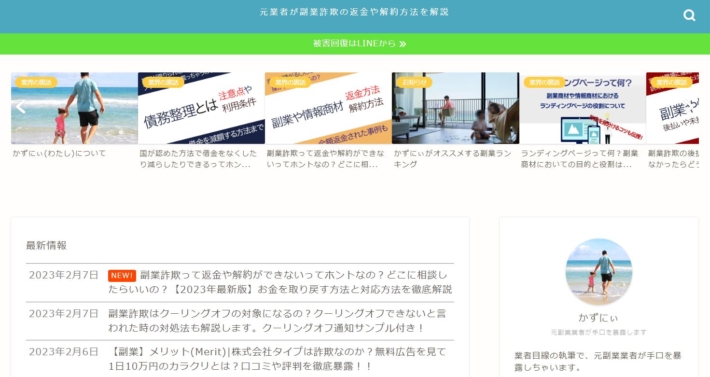Click the first 2023年2月7日 date

(63, 275)
